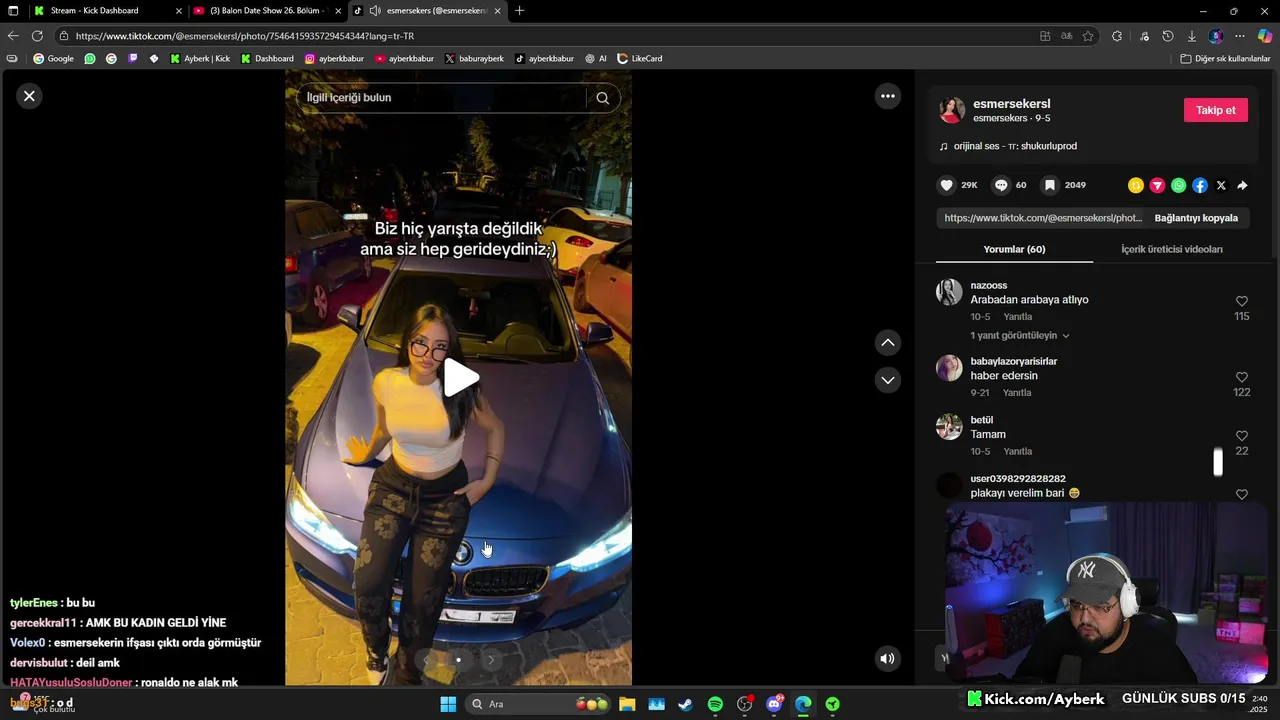Image resolution: width=1280 pixels, height=720 pixels.
Task: Reply to betül via Yanıtla
Action: pyautogui.click(x=1017, y=452)
